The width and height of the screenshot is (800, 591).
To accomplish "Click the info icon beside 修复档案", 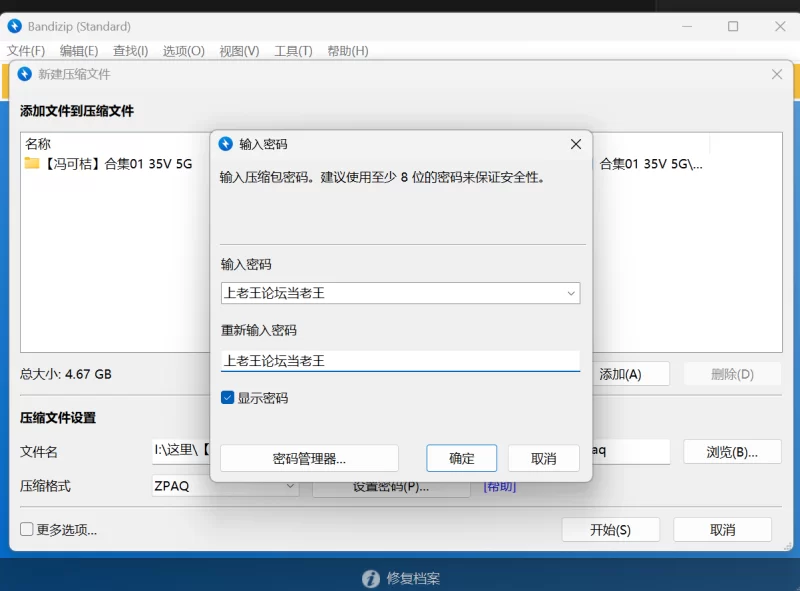I will click(x=371, y=578).
